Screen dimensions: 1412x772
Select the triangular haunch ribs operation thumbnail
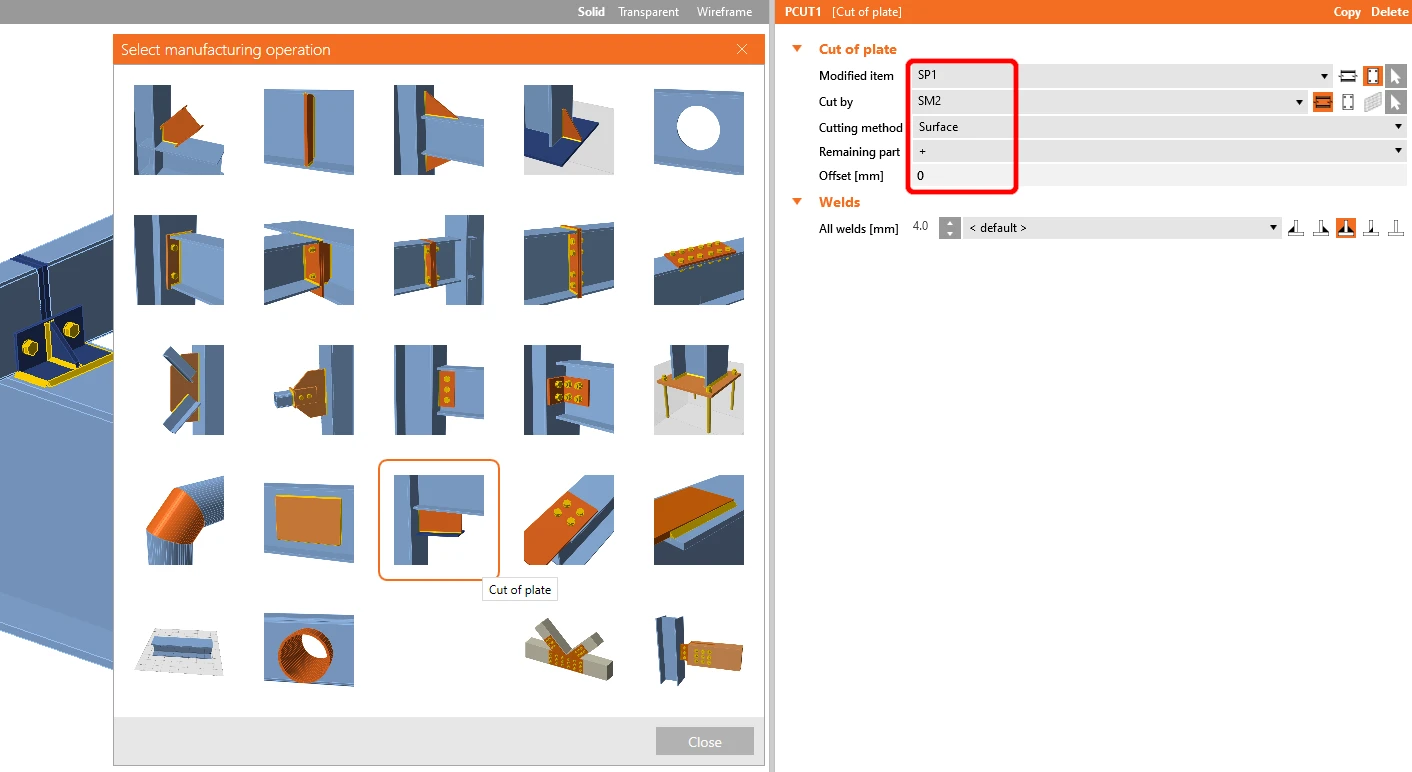(439, 130)
